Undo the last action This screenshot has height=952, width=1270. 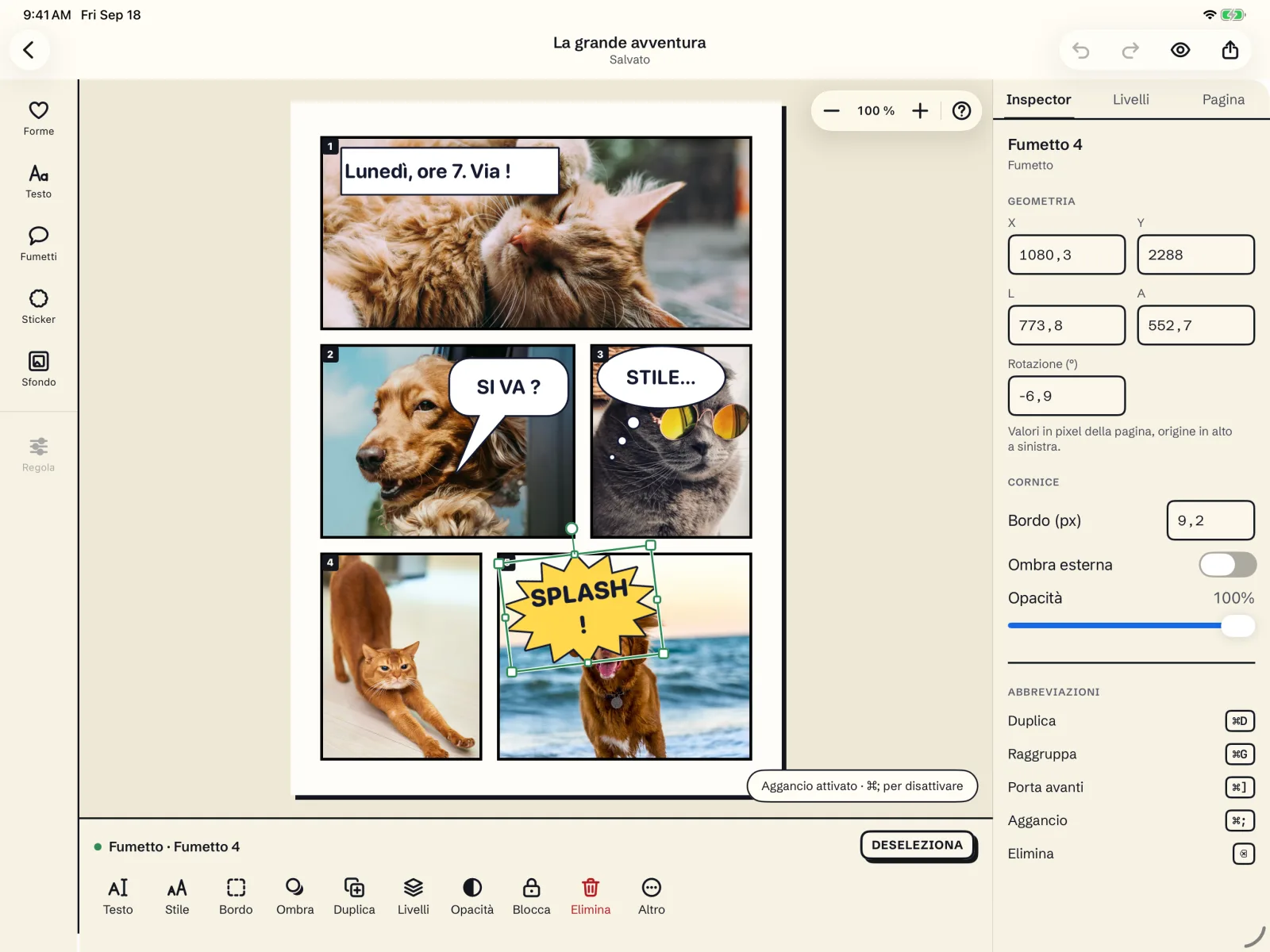point(1081,50)
